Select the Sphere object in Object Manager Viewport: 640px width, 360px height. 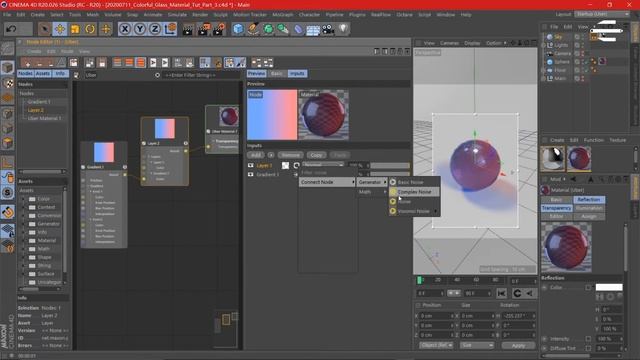click(562, 62)
